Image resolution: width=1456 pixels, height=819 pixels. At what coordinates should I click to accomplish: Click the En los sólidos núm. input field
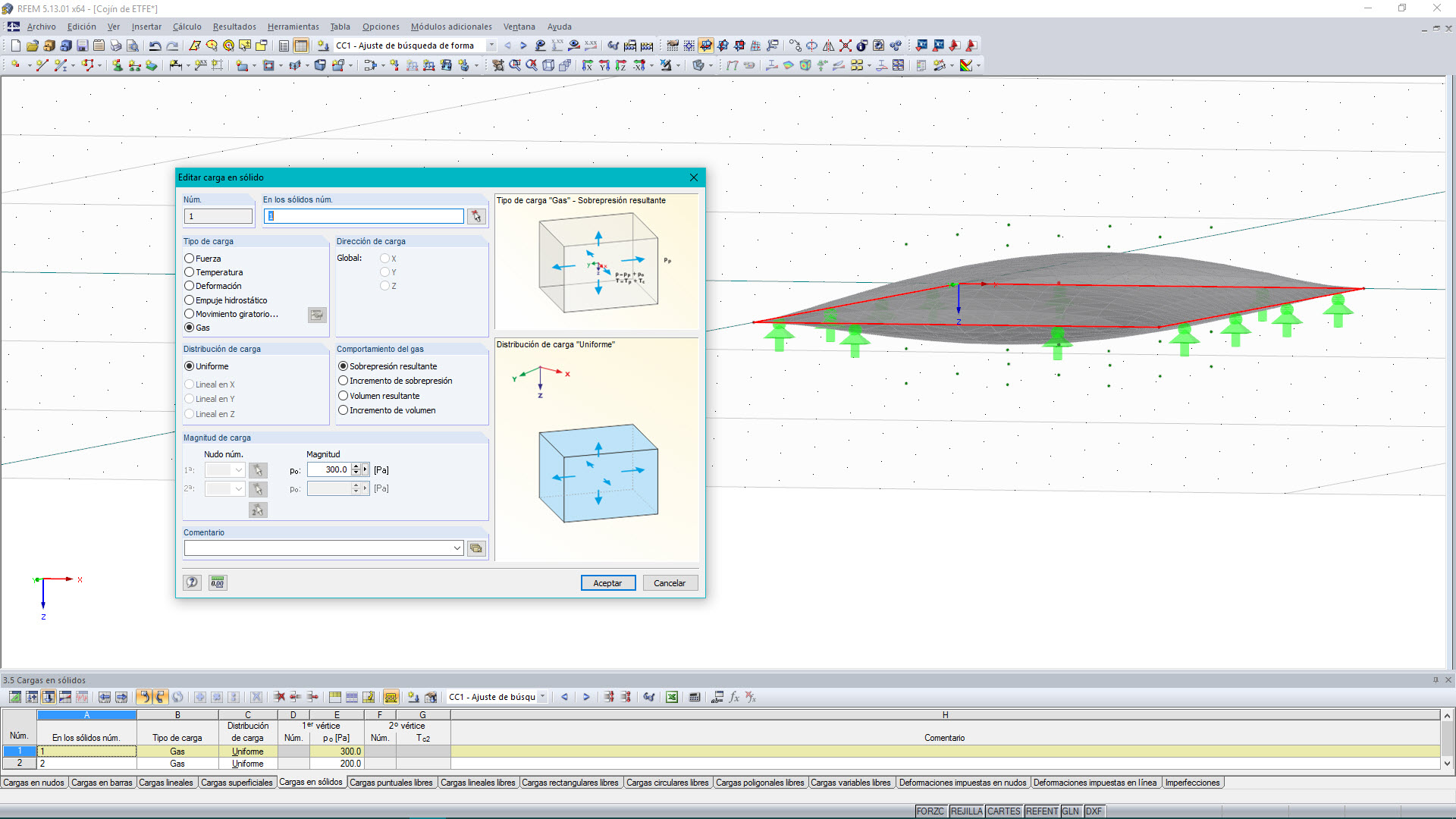364,217
